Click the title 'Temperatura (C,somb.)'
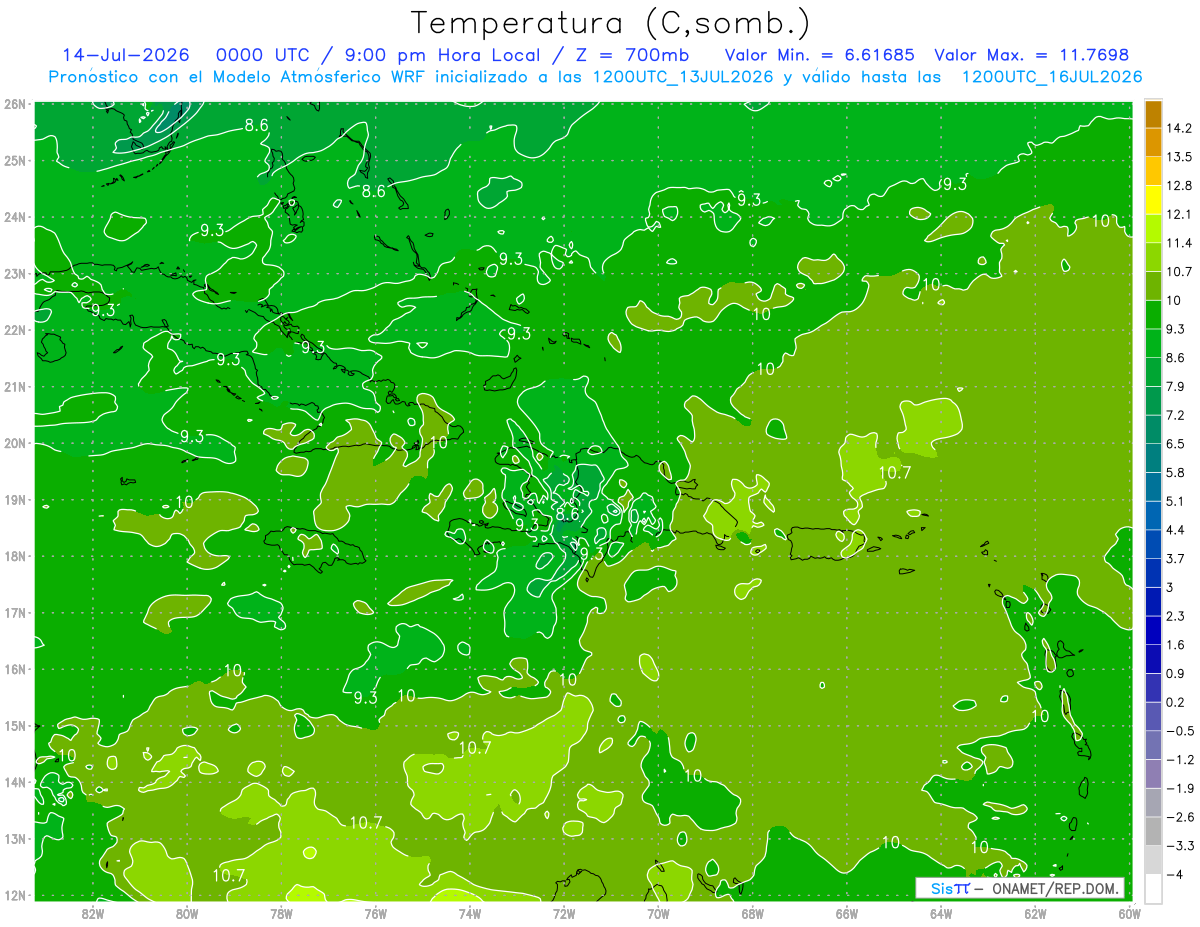Viewport: 1200px width, 927px height. point(611,23)
